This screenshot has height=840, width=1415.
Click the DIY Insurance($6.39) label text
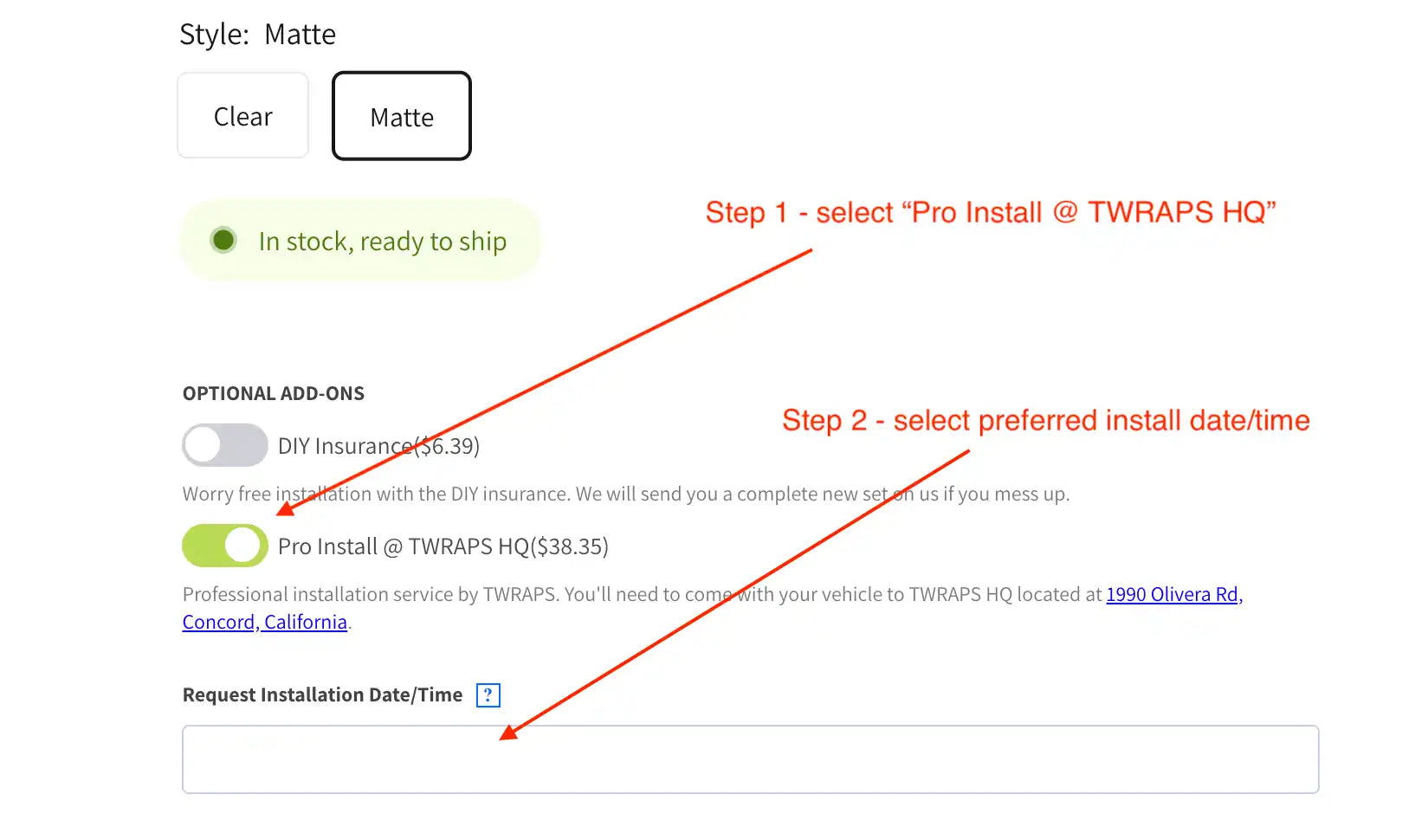[x=378, y=446]
